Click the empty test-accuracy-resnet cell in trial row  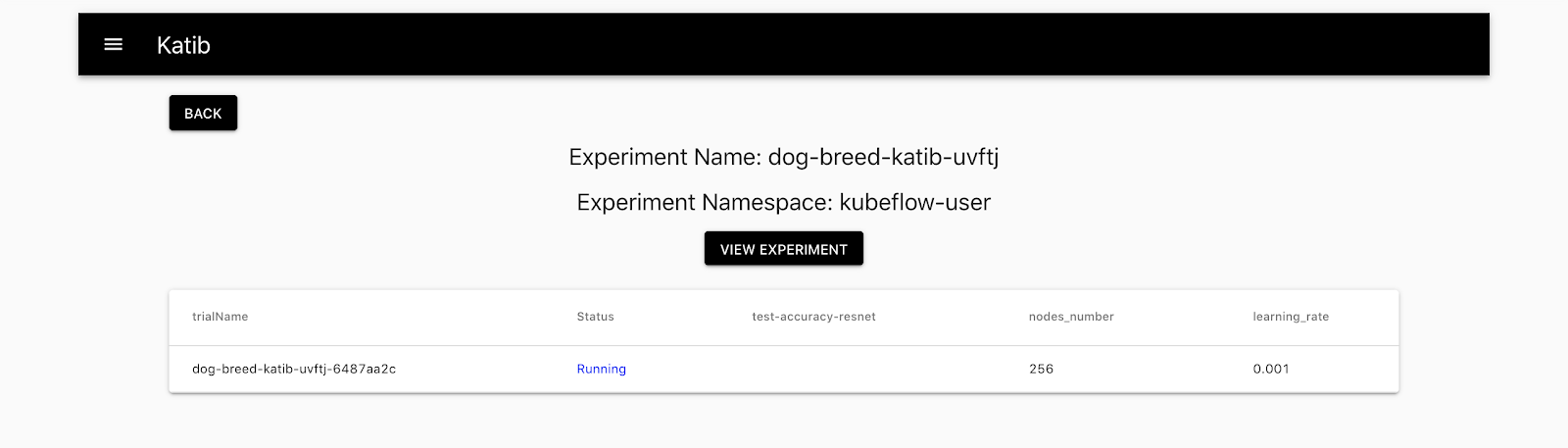pyautogui.click(x=813, y=369)
